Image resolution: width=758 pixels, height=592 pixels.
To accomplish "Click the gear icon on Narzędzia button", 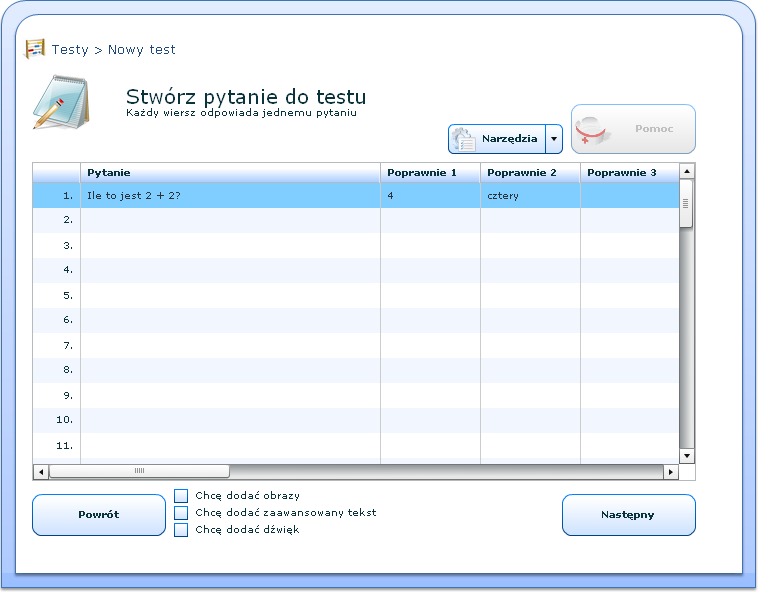I will coord(463,139).
